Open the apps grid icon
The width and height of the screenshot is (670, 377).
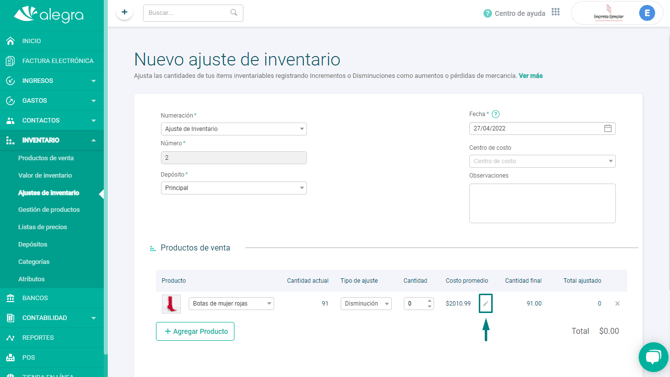(x=555, y=12)
